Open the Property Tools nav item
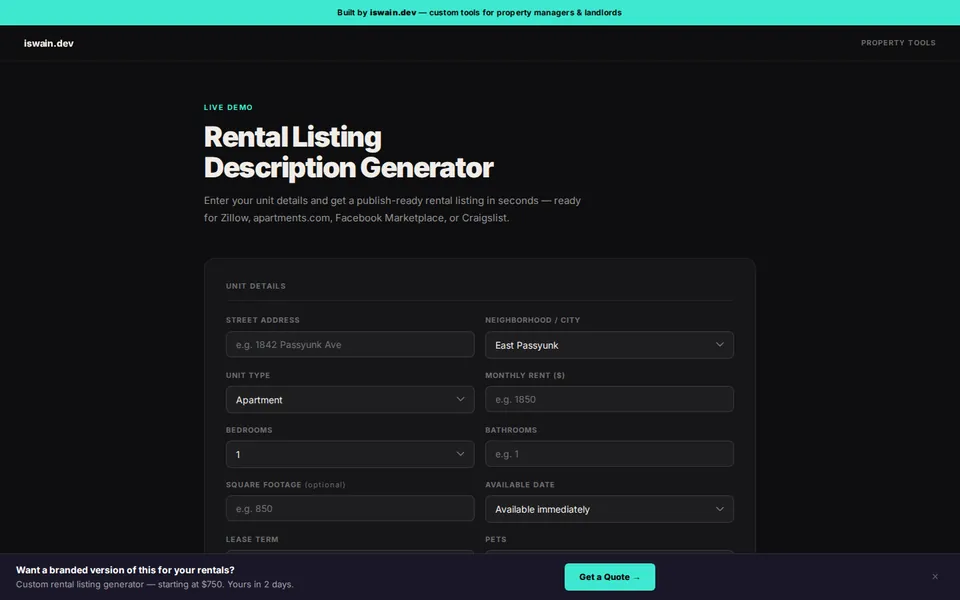Viewport: 960px width, 600px height. click(898, 43)
